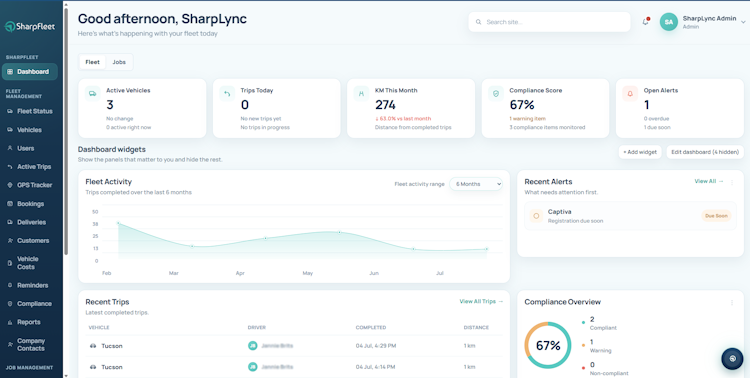Open the View All Trips link
Image resolution: width=750 pixels, height=378 pixels.
[481, 301]
